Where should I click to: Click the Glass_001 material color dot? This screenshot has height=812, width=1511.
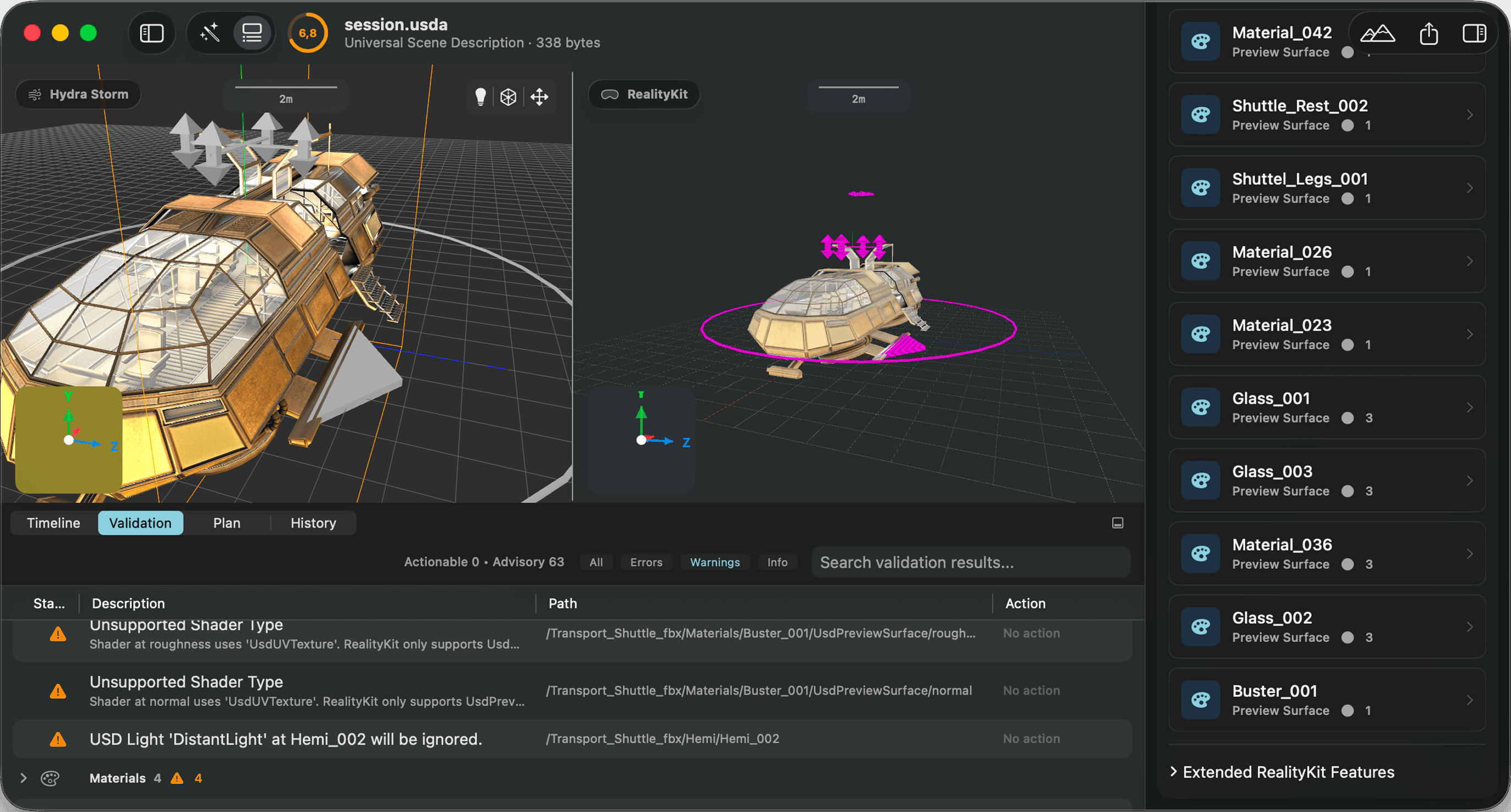click(1348, 418)
